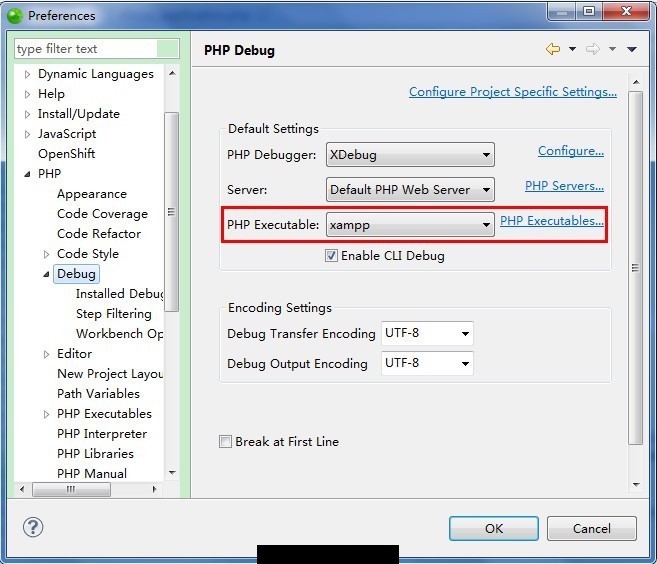Click the tree horizontal scrollbar thumb
This screenshot has height=564, width=657.
pyautogui.click(x=71, y=489)
